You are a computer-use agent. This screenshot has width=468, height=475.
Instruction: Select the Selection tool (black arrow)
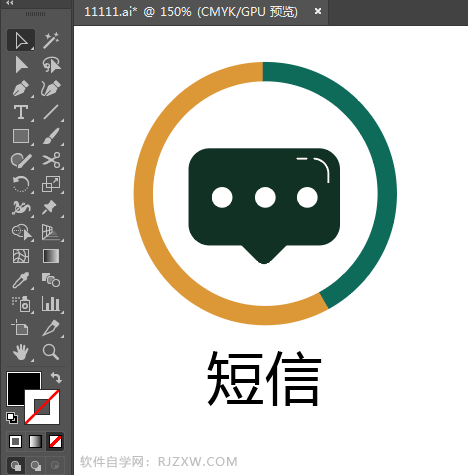pyautogui.click(x=21, y=40)
